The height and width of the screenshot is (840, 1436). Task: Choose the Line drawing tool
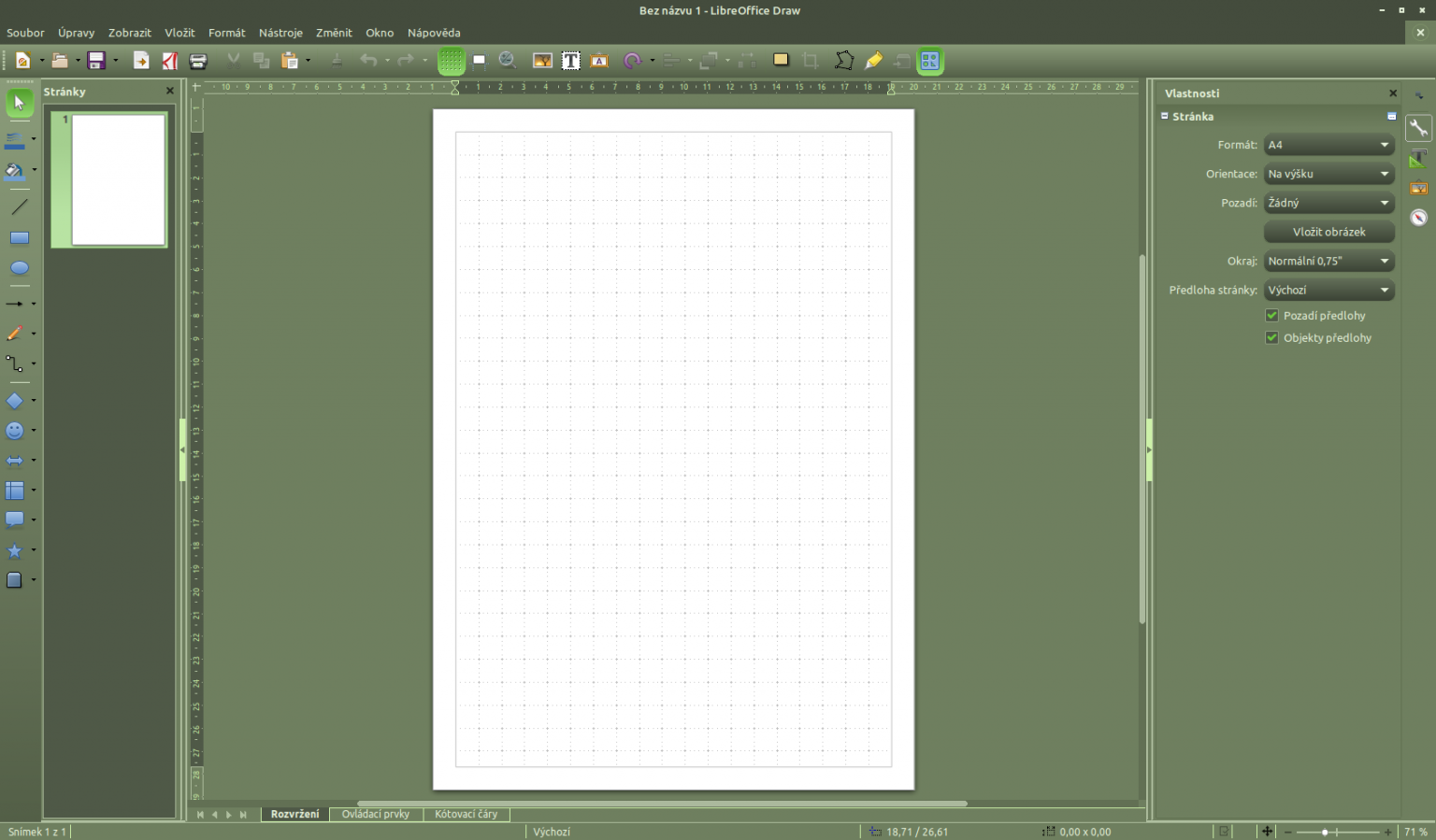tap(19, 206)
